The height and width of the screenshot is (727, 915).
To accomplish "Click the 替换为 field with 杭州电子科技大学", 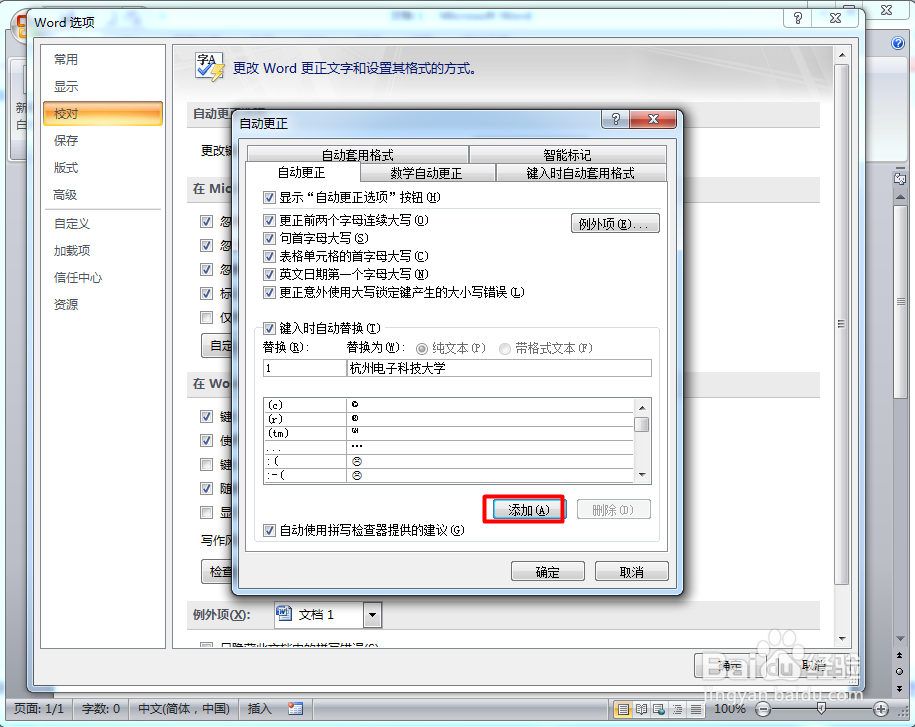I will (x=500, y=368).
